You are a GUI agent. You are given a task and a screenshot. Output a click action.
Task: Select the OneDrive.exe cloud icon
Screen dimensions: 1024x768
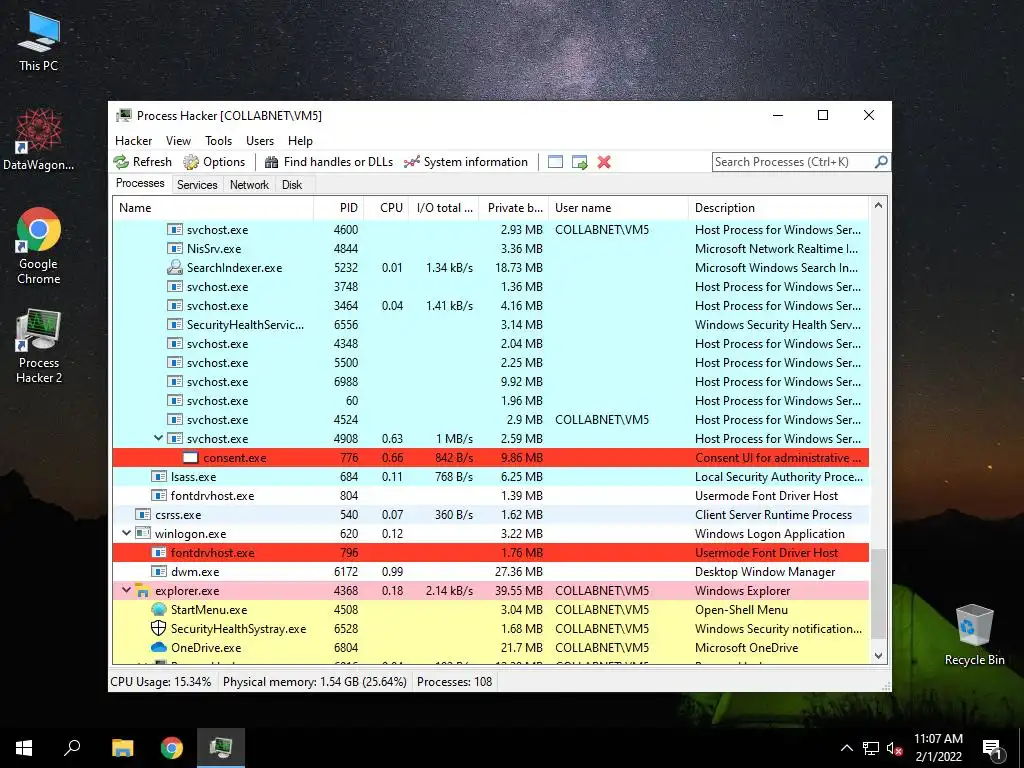coord(159,647)
